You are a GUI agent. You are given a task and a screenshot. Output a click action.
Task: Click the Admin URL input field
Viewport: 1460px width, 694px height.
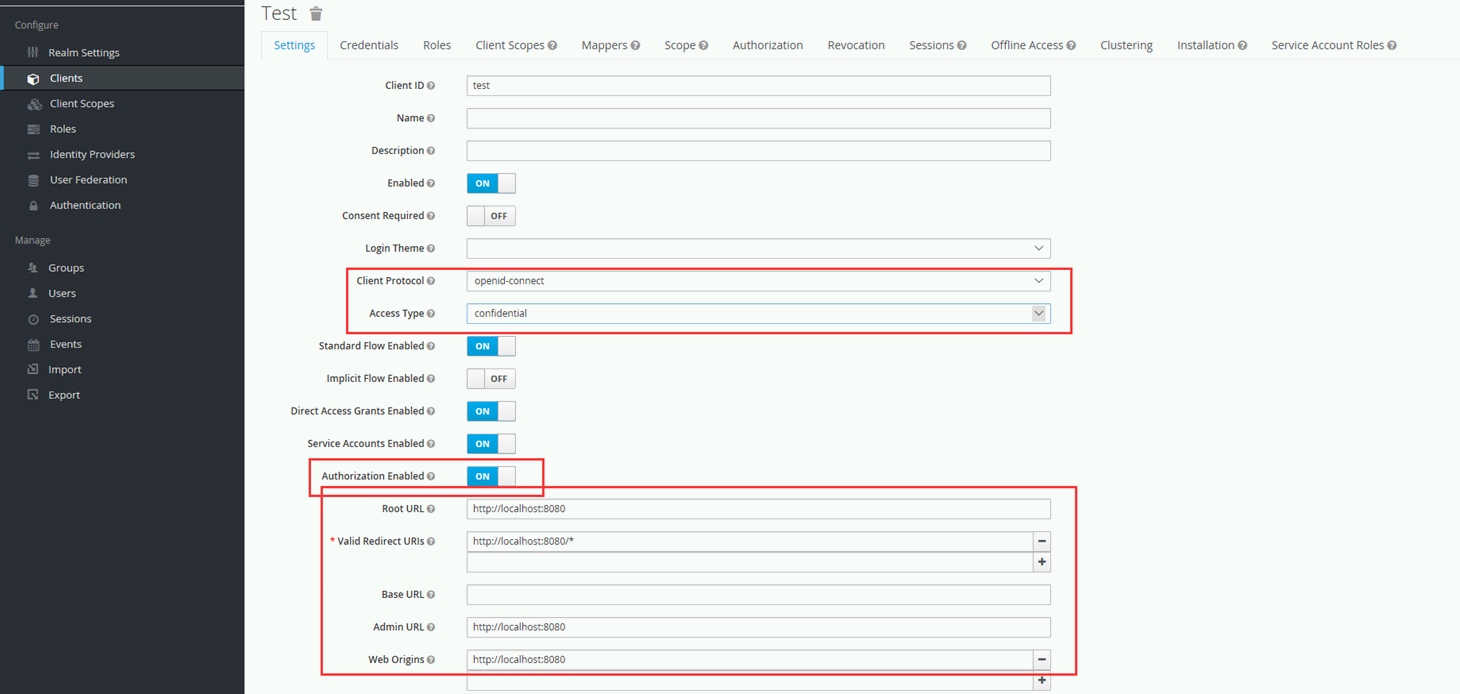click(x=758, y=627)
